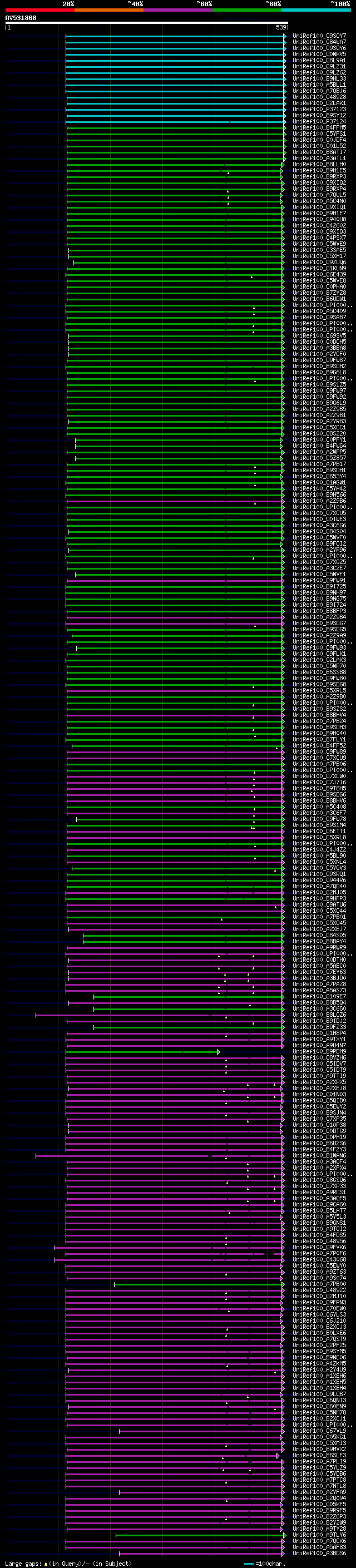This screenshot has width=356, height=1568.
Task: Click the white query length ruler bar
Action: 146,22
